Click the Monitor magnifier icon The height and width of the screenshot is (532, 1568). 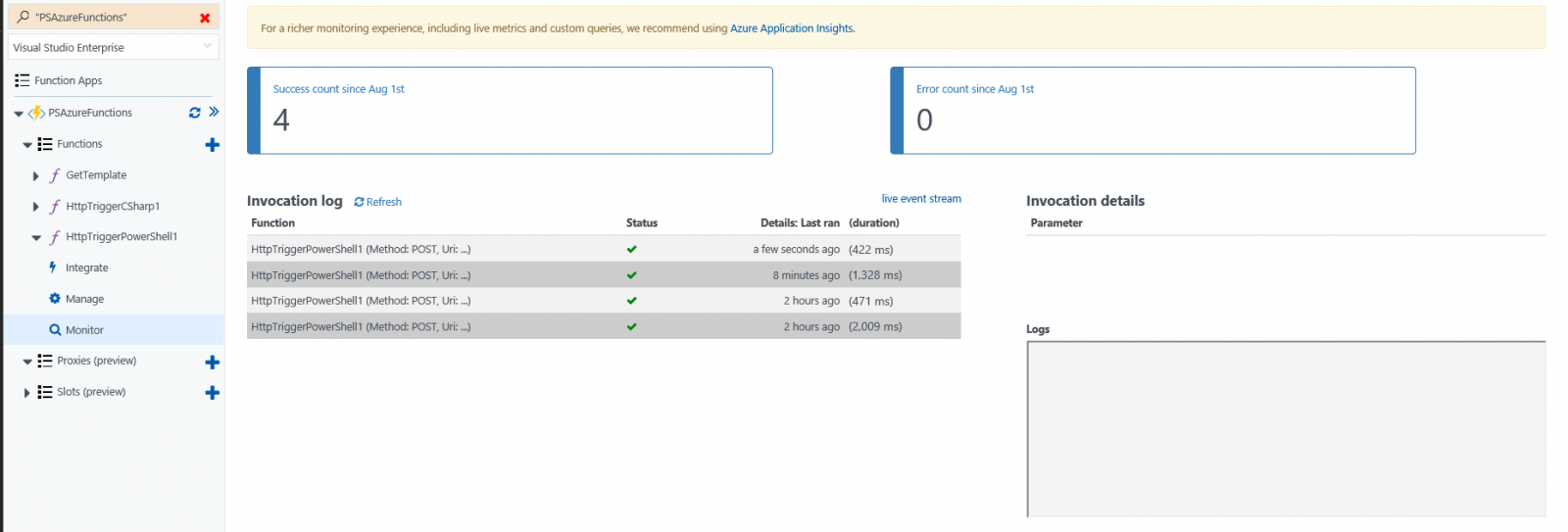pyautogui.click(x=55, y=330)
